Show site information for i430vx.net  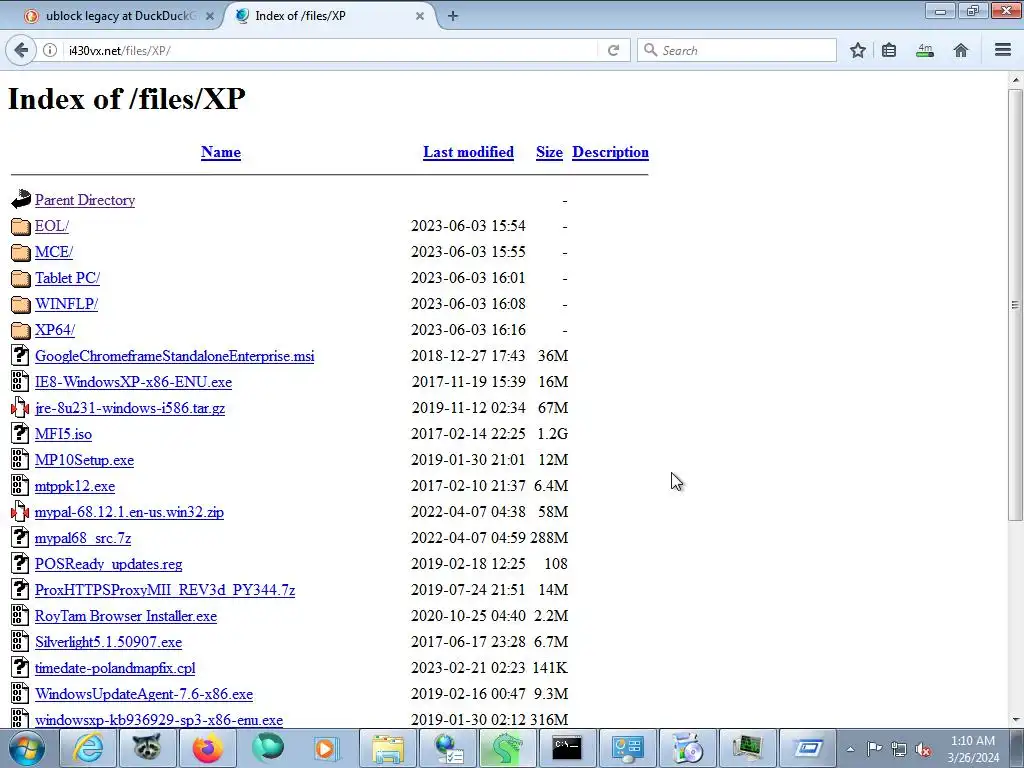tap(50, 50)
